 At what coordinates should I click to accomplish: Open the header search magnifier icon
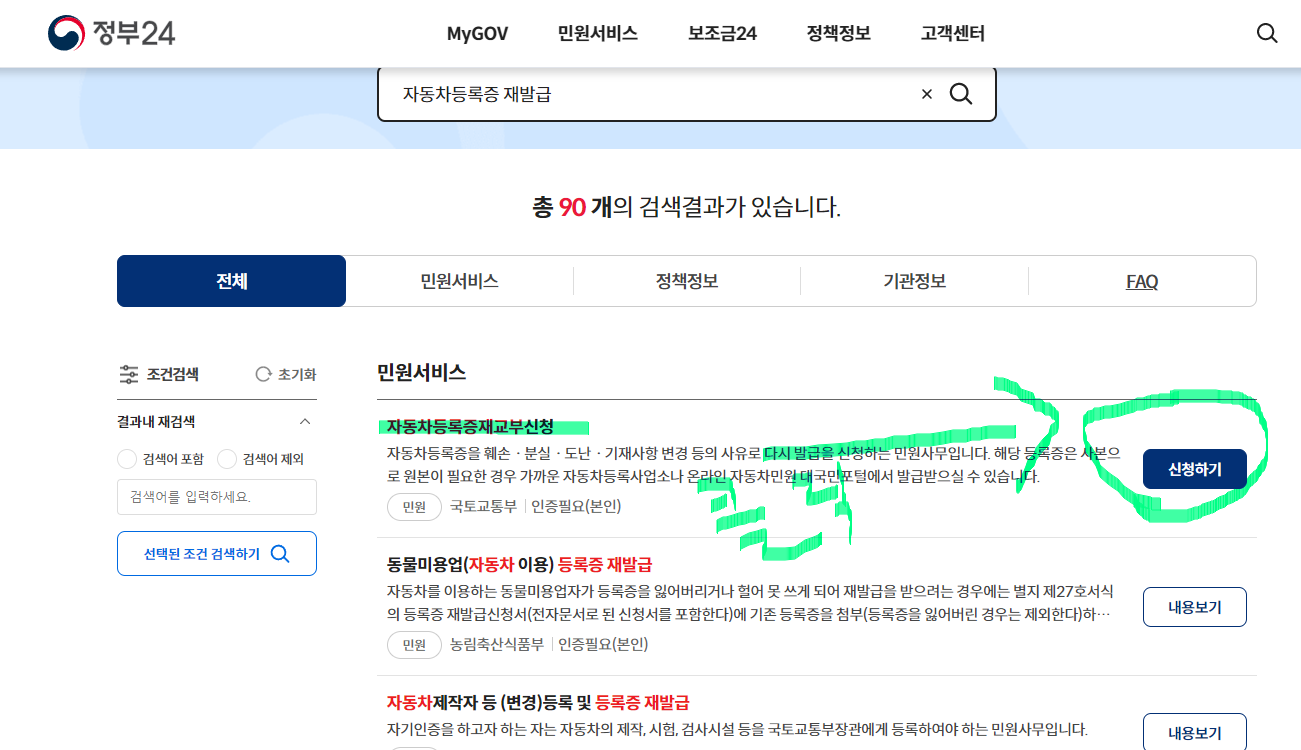click(x=1267, y=33)
